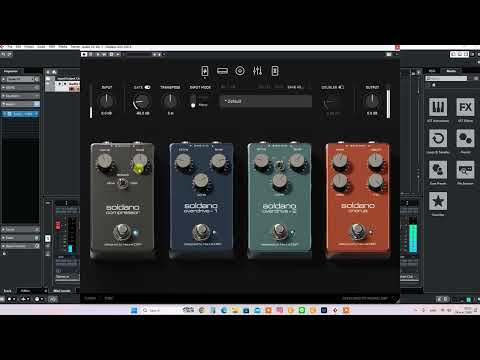Click center lower knob on Overdrive-1 pedal

click(201, 181)
